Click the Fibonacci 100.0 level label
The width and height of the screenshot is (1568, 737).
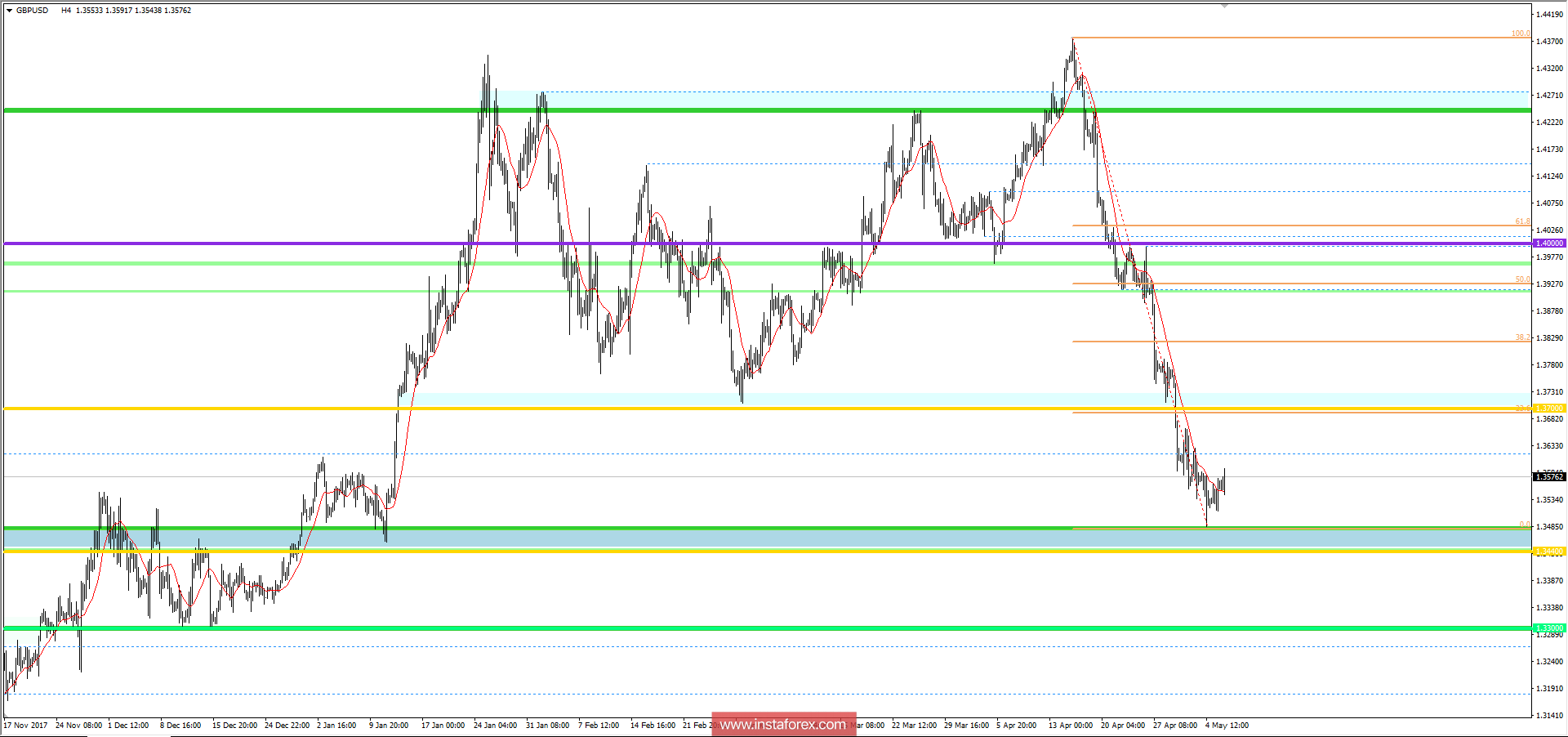pos(1521,33)
